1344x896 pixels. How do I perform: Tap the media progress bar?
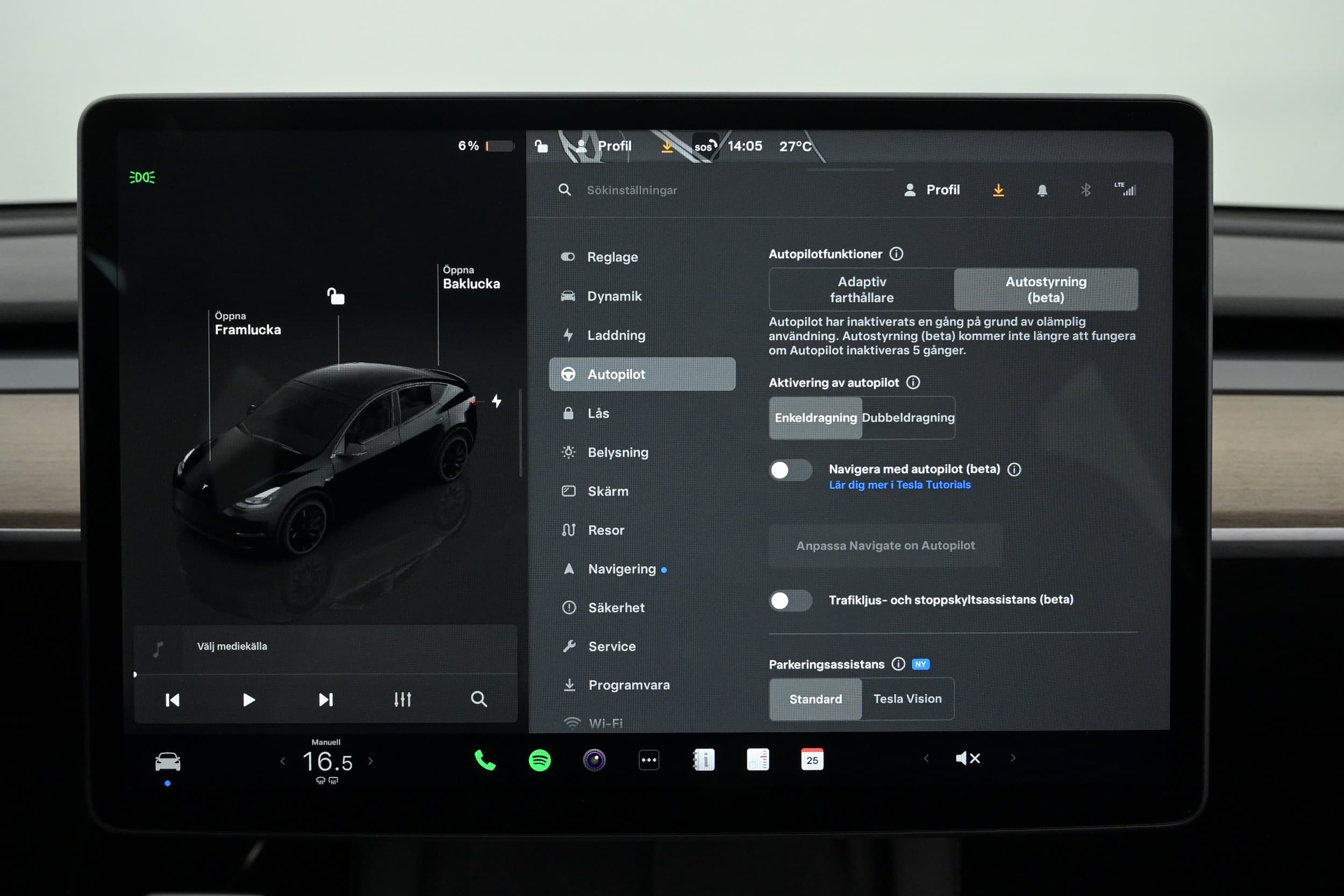click(326, 675)
